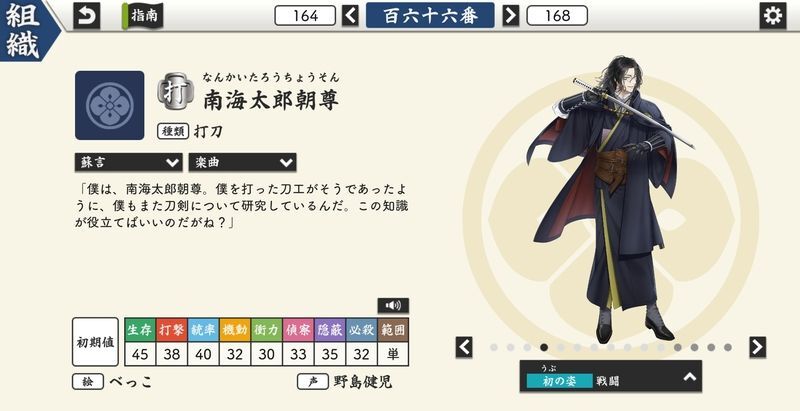Image resolution: width=800 pixels, height=411 pixels.
Task: Open the 蘇言 dropdown
Action: coord(128,163)
